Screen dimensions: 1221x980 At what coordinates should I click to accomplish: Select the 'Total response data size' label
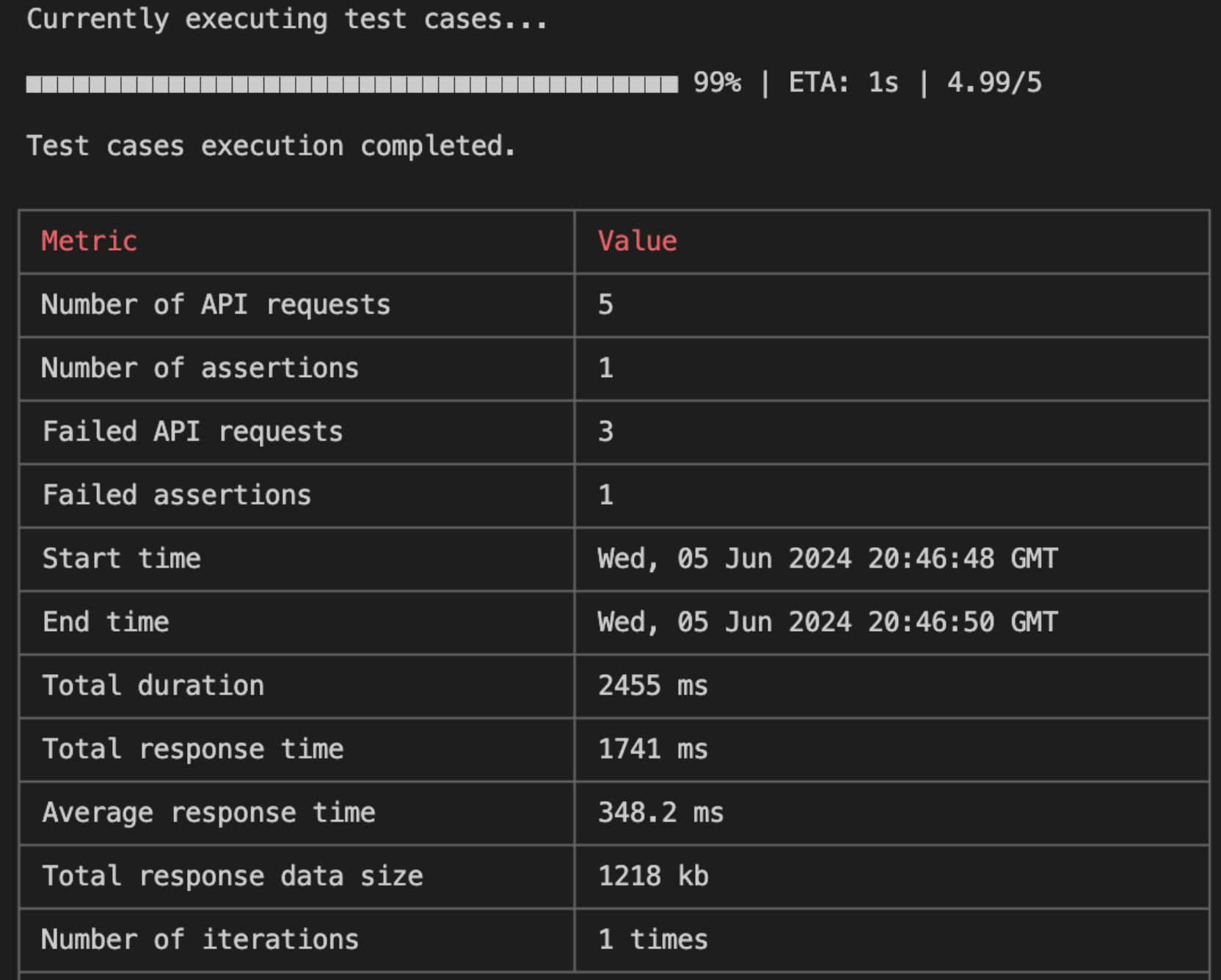(233, 877)
